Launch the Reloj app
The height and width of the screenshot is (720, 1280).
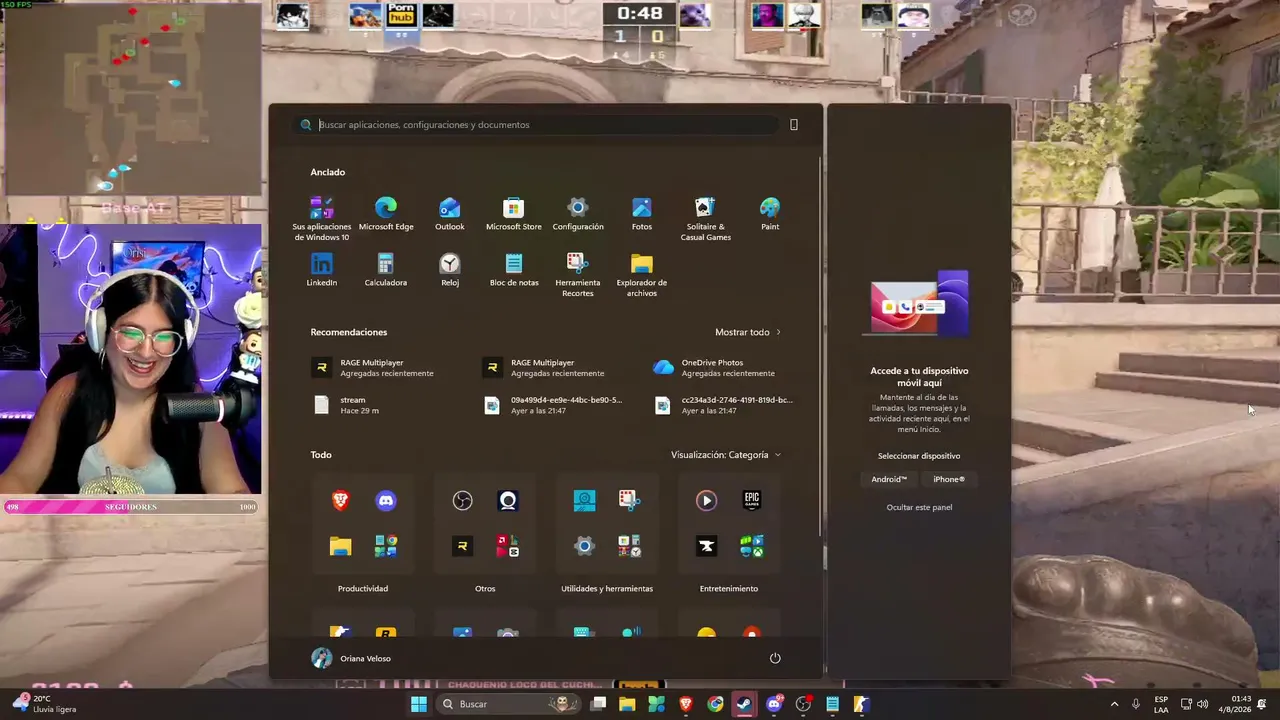[x=450, y=270]
